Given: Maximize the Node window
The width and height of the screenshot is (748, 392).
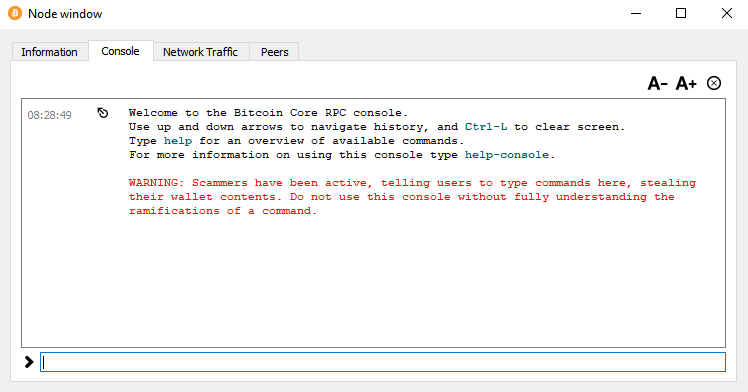Looking at the screenshot, I should (x=681, y=13).
